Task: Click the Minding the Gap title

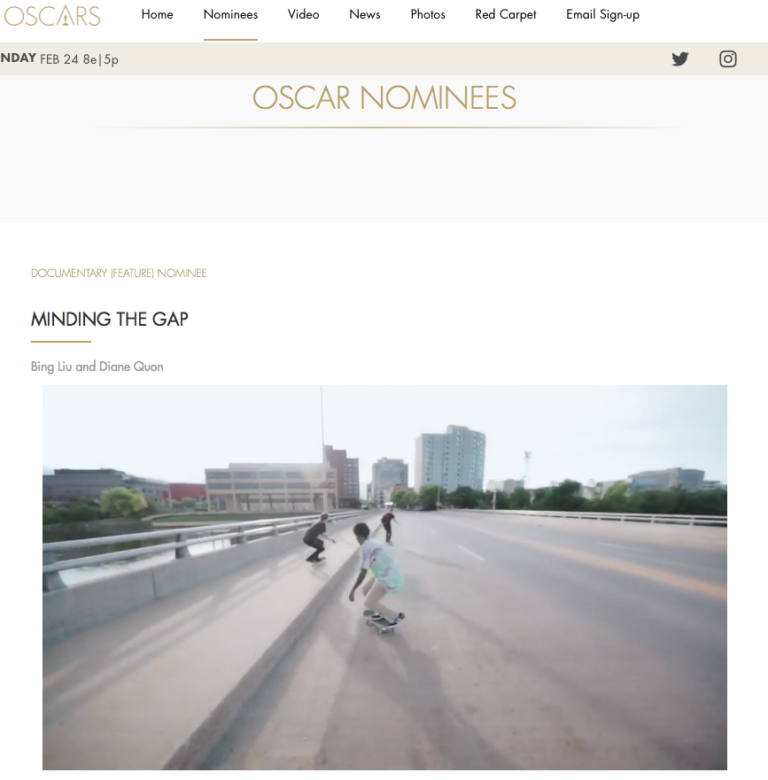Action: (109, 319)
